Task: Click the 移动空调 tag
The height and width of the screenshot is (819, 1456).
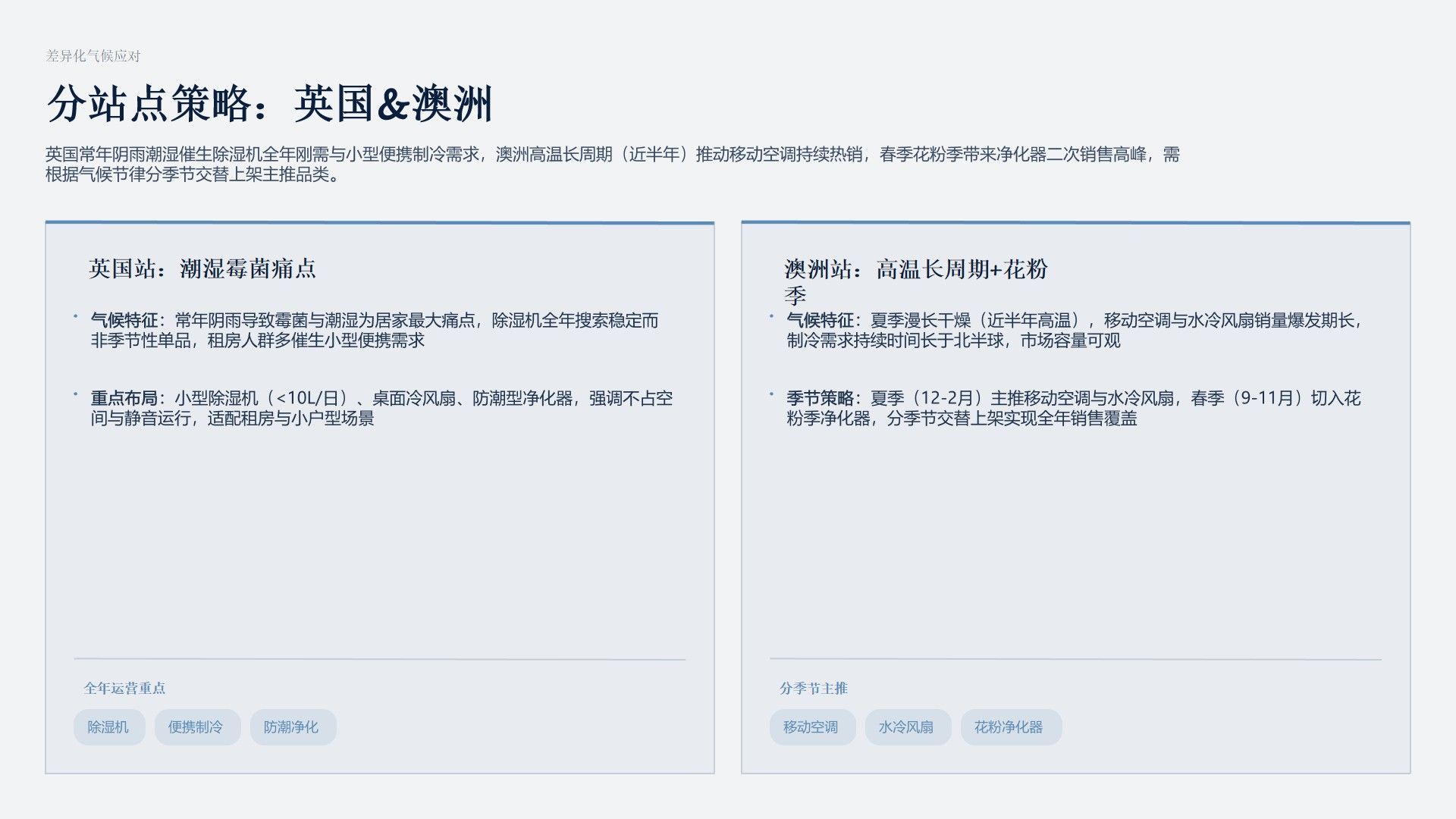Action: tap(811, 727)
